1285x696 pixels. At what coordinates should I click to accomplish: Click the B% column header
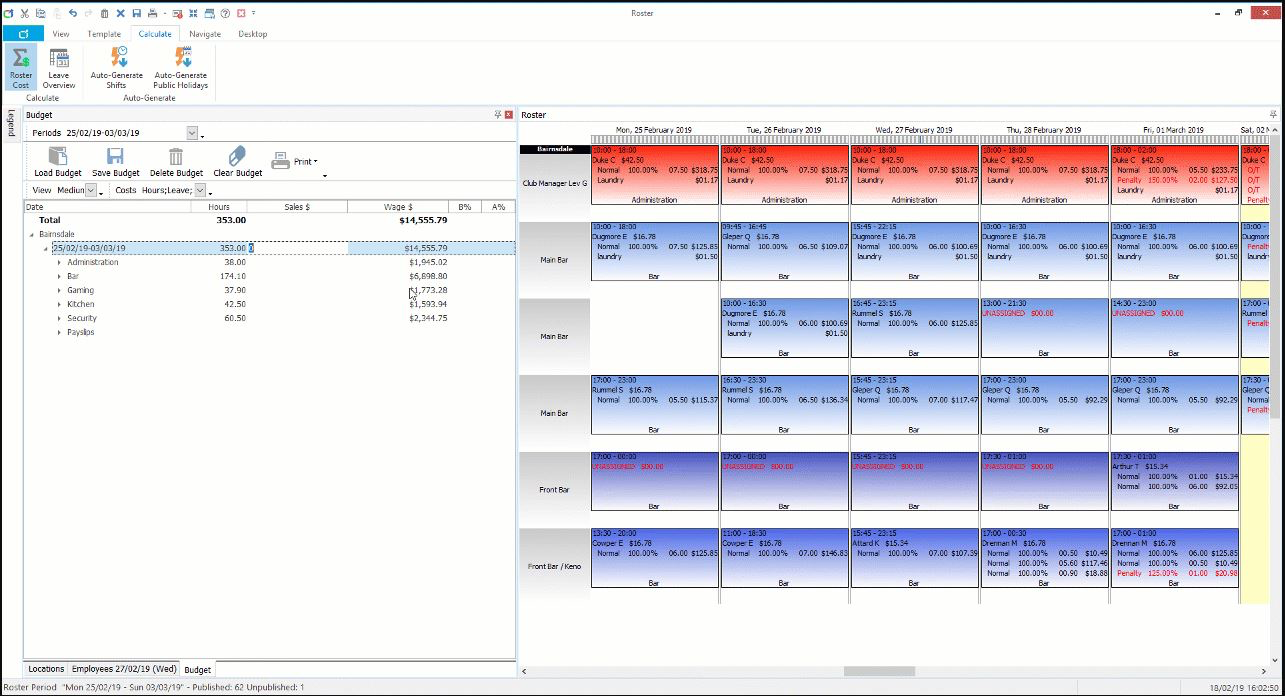(465, 207)
